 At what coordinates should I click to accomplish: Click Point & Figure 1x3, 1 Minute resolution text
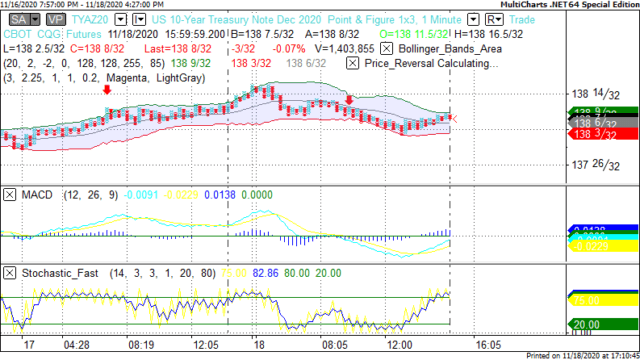(394, 20)
